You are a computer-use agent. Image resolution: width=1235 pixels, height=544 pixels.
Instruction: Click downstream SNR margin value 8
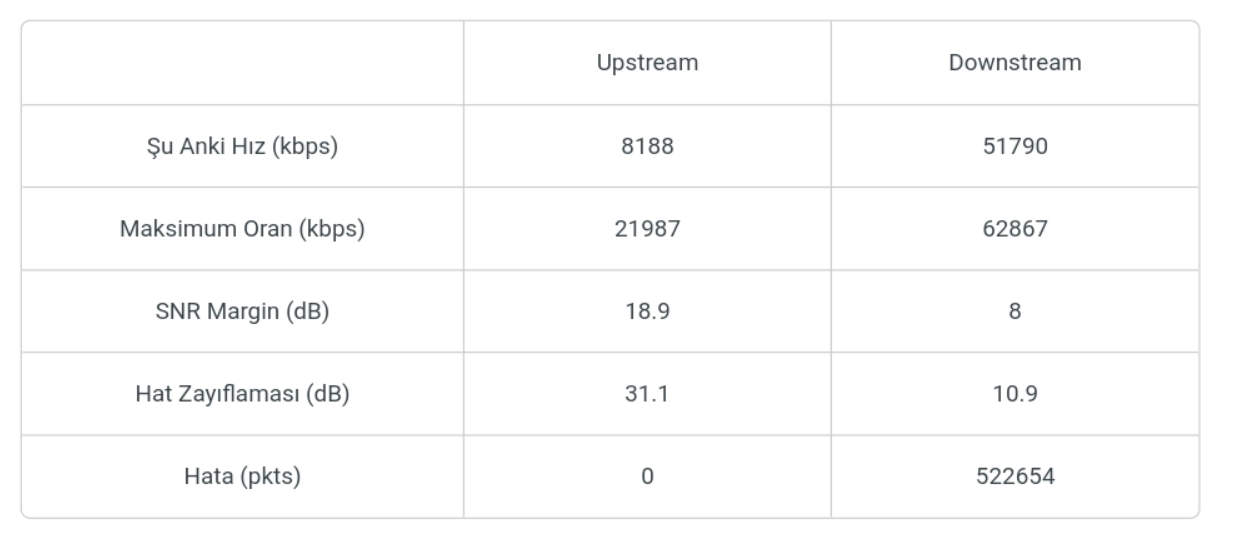(1014, 311)
